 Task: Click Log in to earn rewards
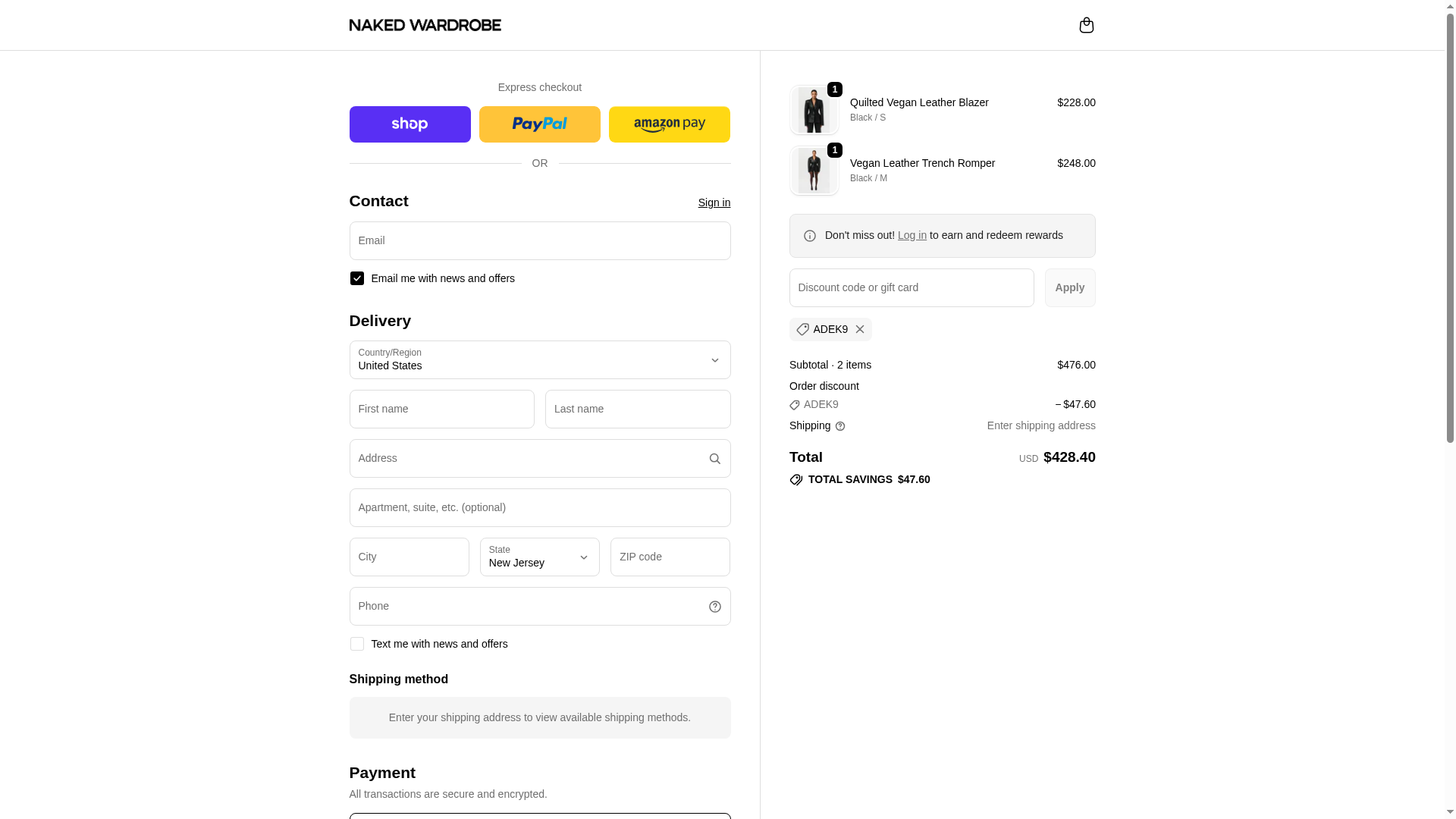(x=912, y=235)
